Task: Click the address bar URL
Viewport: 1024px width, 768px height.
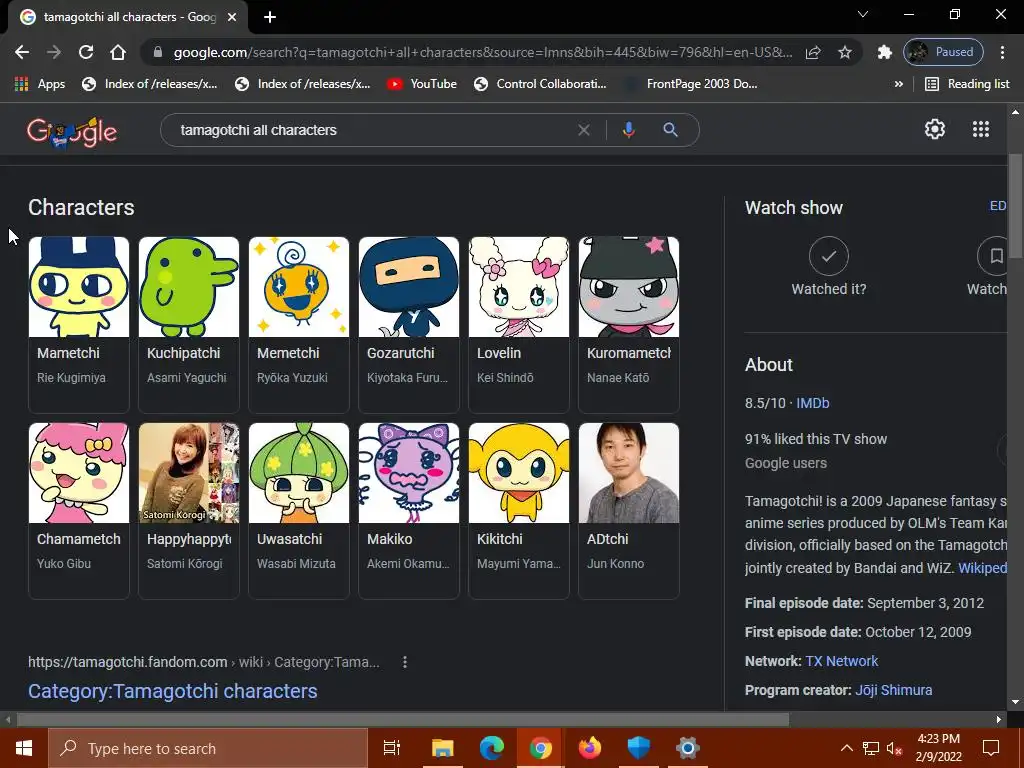Action: (x=483, y=52)
